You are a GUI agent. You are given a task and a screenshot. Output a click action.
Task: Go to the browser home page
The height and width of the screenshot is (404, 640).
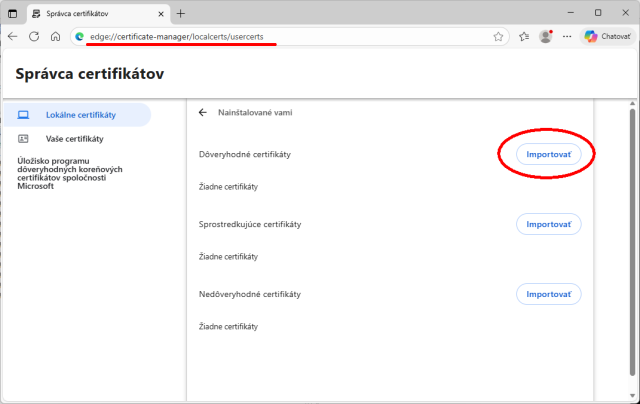pyautogui.click(x=56, y=36)
